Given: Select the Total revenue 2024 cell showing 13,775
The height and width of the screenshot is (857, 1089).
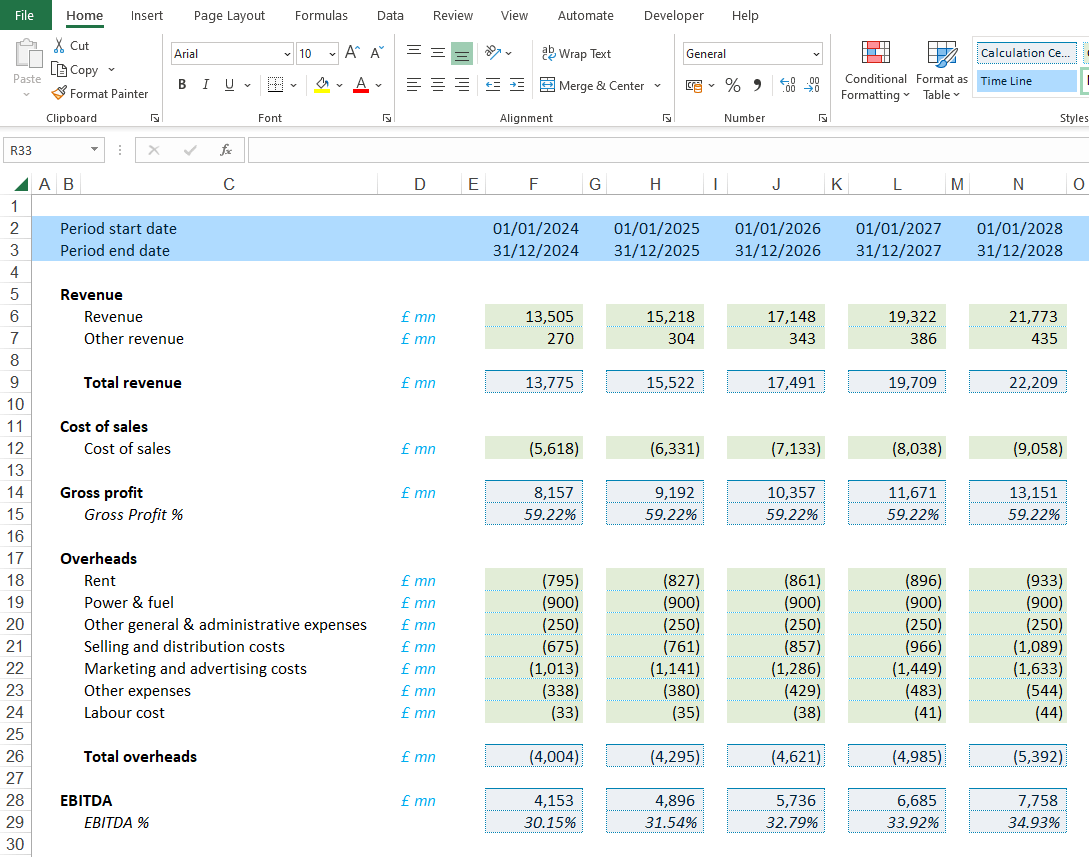Looking at the screenshot, I should 534,383.
